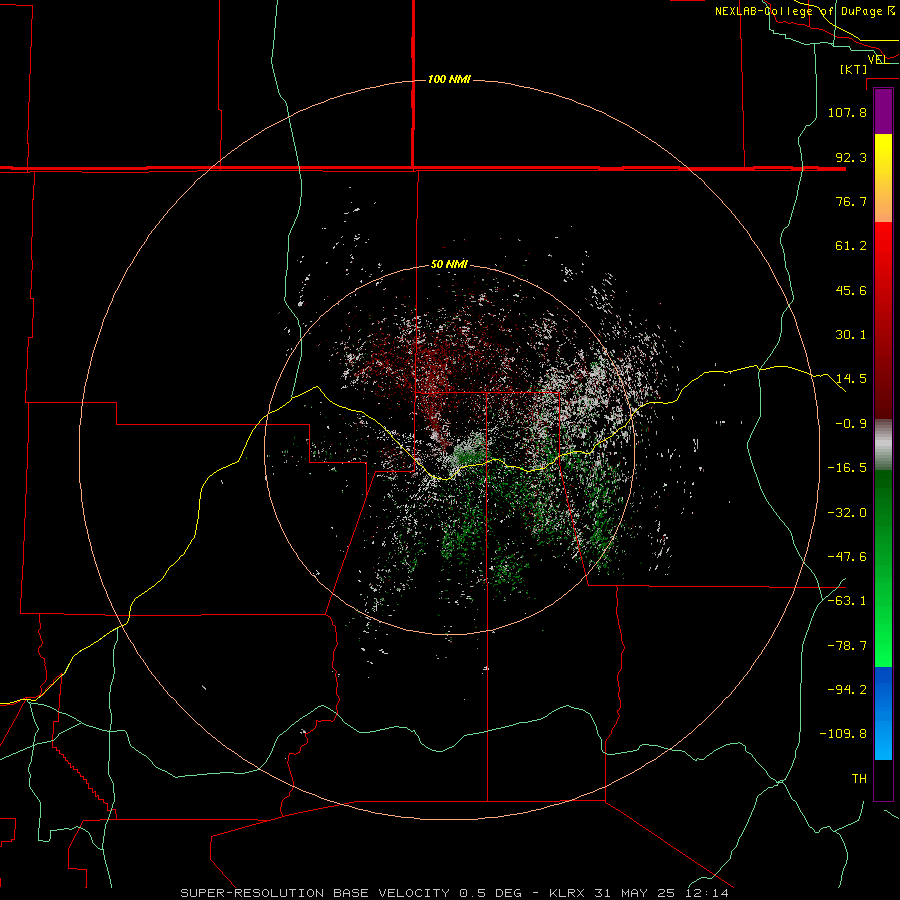
Task: Click the 14.5 velocity scale value
Action: click(851, 379)
